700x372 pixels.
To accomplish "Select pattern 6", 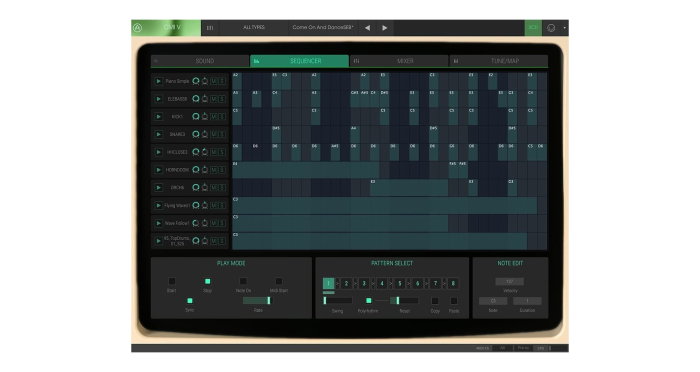I will (417, 283).
